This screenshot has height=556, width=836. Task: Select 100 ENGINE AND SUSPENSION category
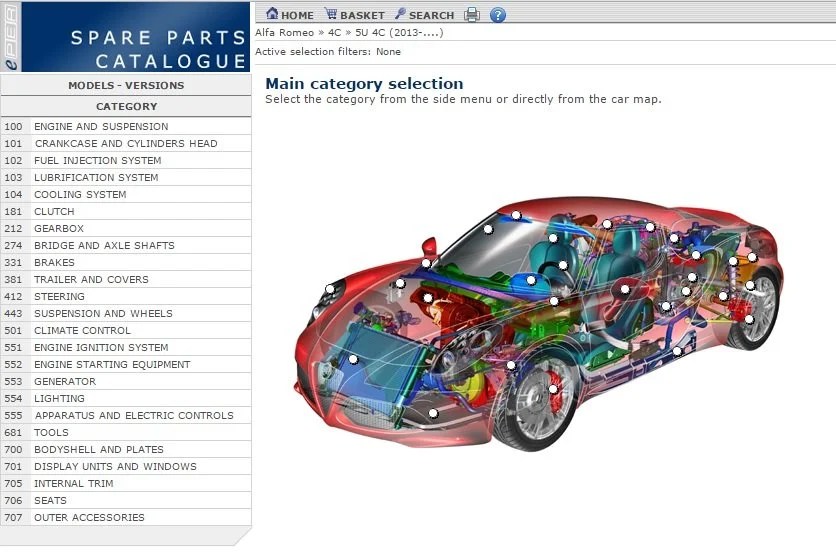[x=126, y=126]
